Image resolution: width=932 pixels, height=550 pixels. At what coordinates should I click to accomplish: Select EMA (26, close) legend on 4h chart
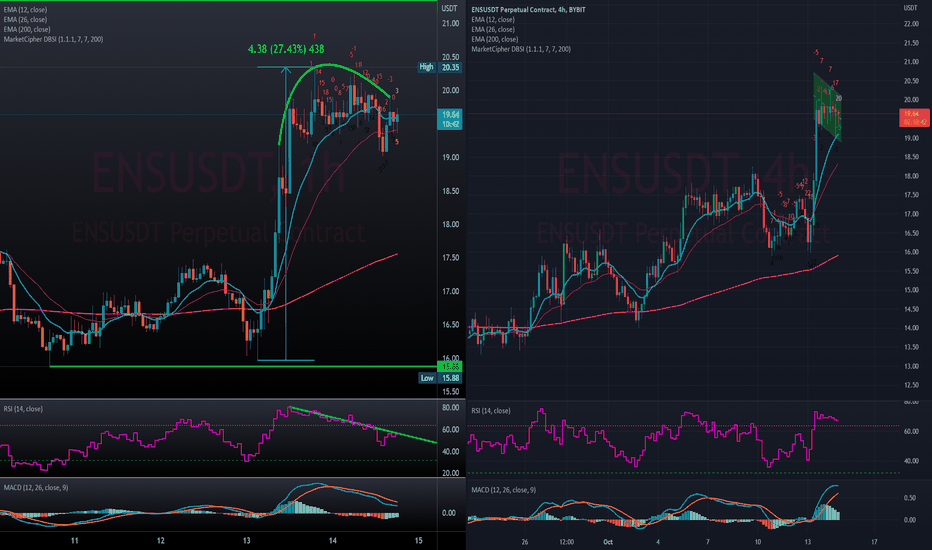pyautogui.click(x=493, y=29)
